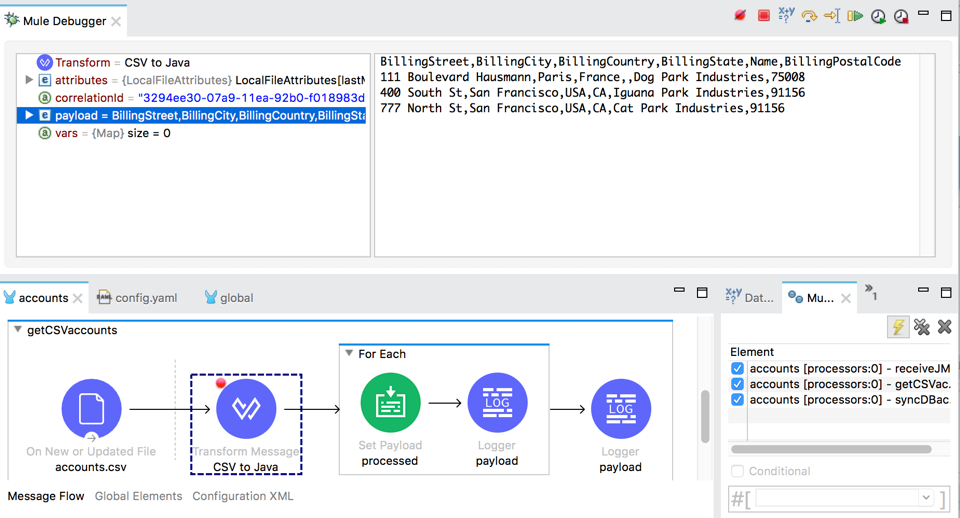Click remove all breakpoints double-X icon
The height and width of the screenshot is (518, 960).
tap(921, 327)
